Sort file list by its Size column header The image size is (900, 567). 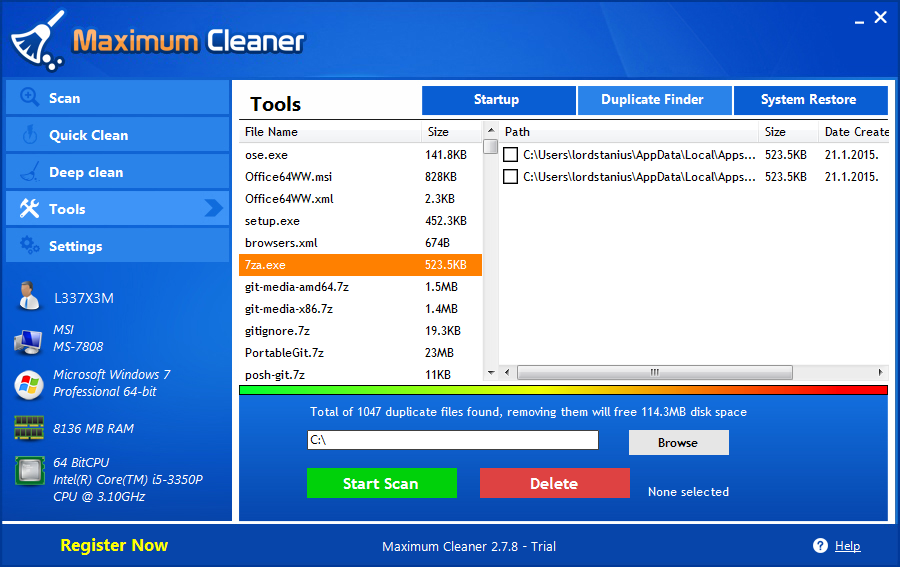click(x=452, y=131)
